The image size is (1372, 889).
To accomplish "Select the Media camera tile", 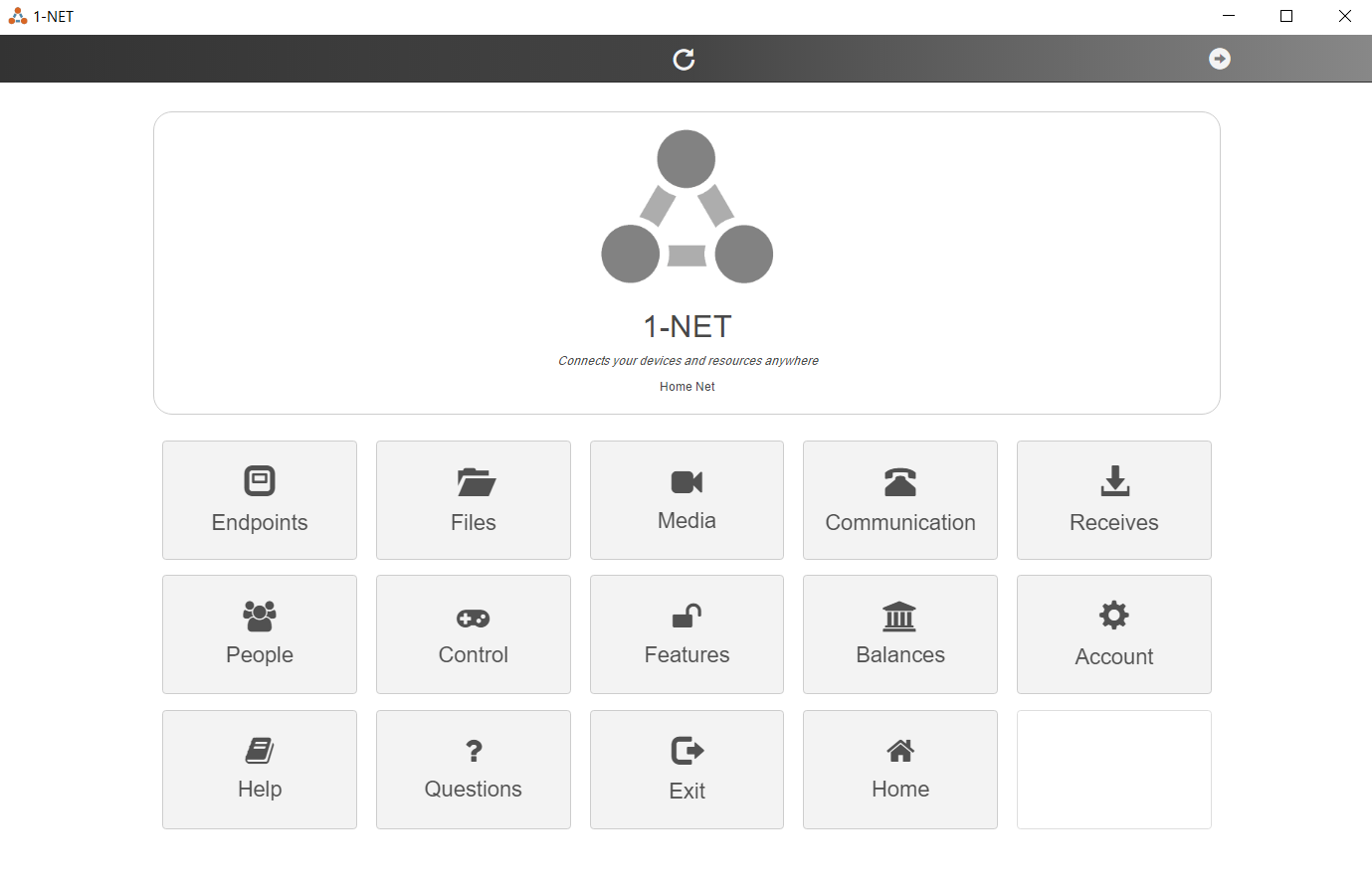I will point(686,500).
